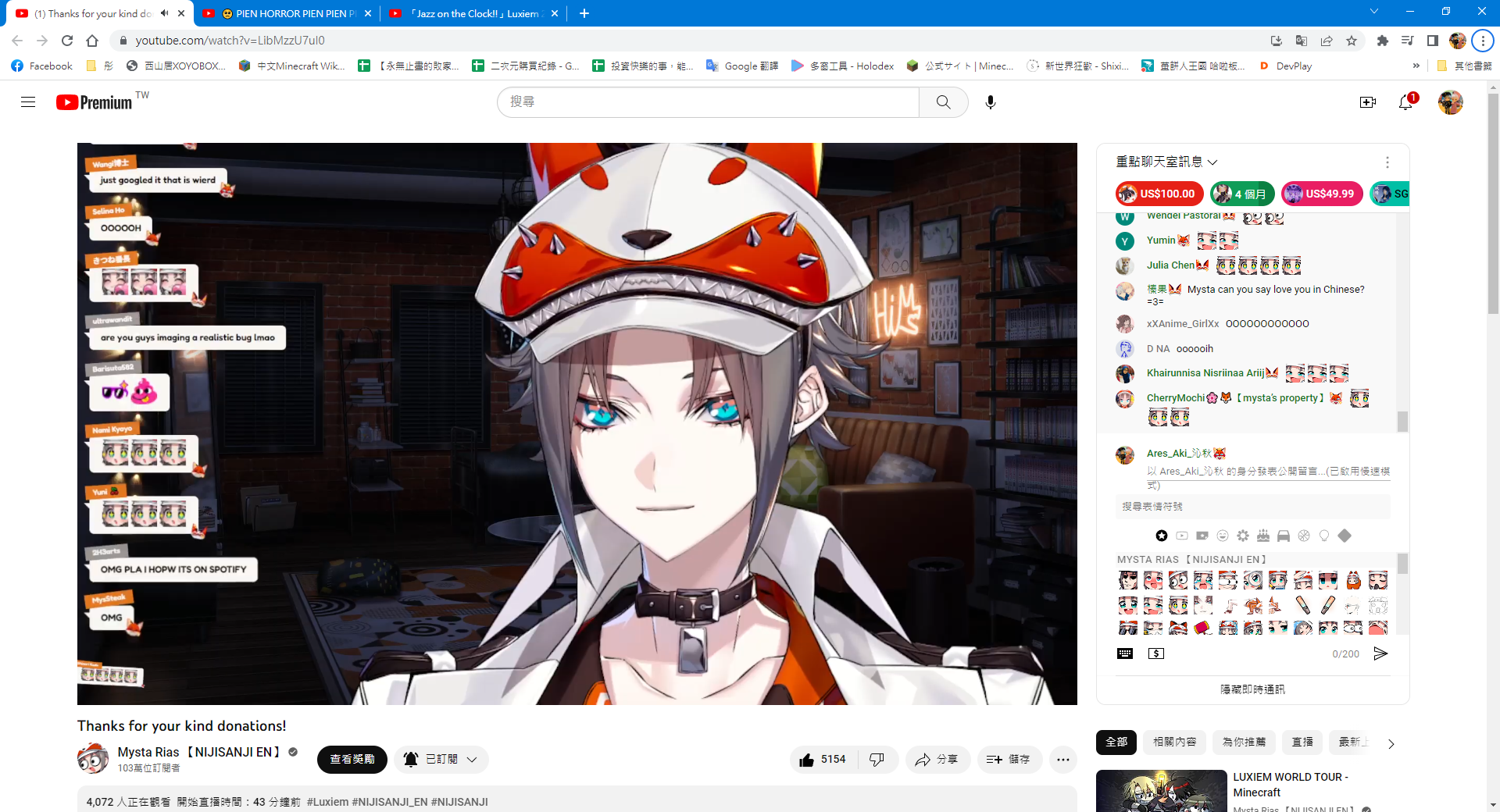This screenshot has width=1500, height=812.
Task: Select the diamond symbols emoji category
Action: pyautogui.click(x=1345, y=536)
